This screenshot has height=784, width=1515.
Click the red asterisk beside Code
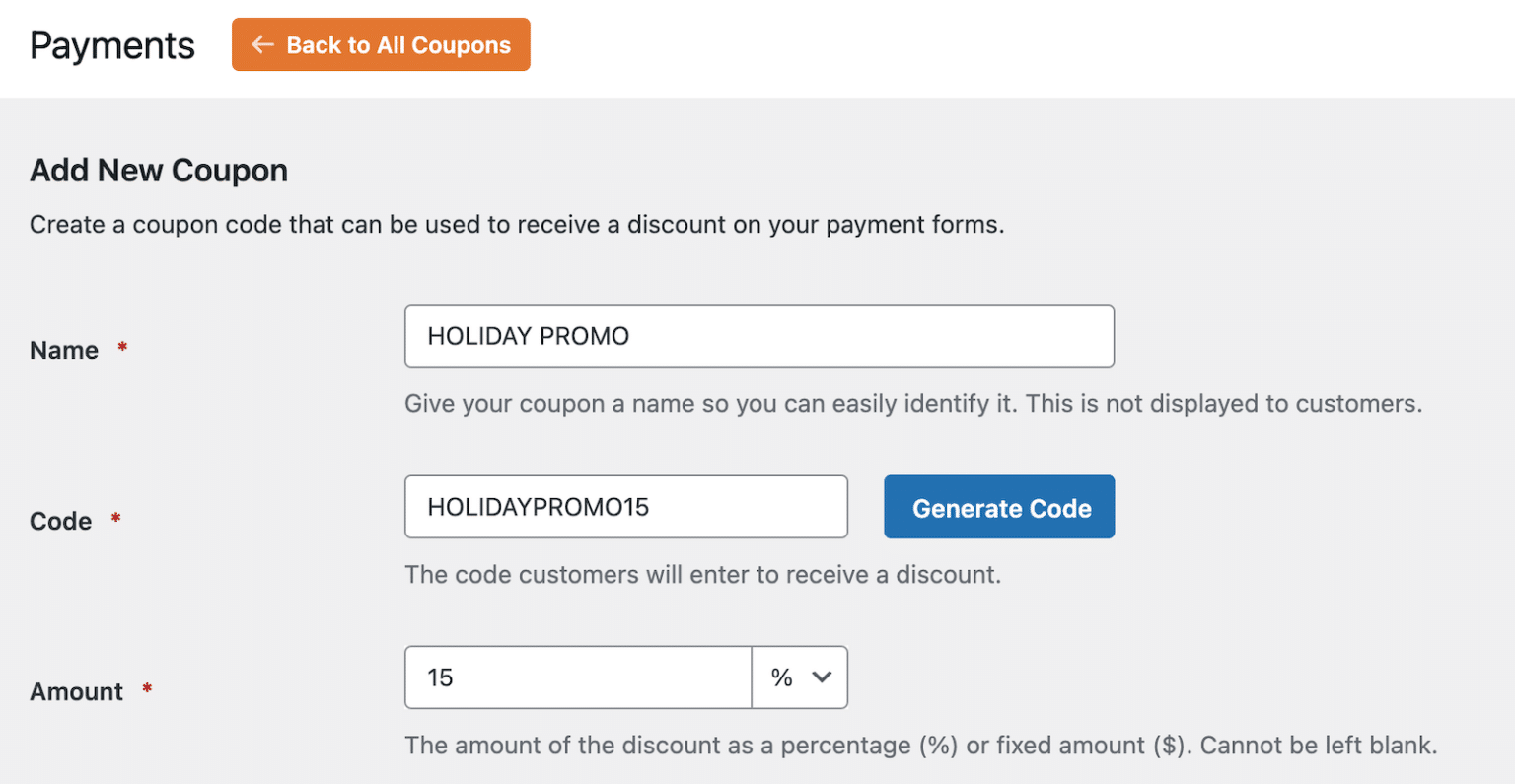[x=115, y=517]
